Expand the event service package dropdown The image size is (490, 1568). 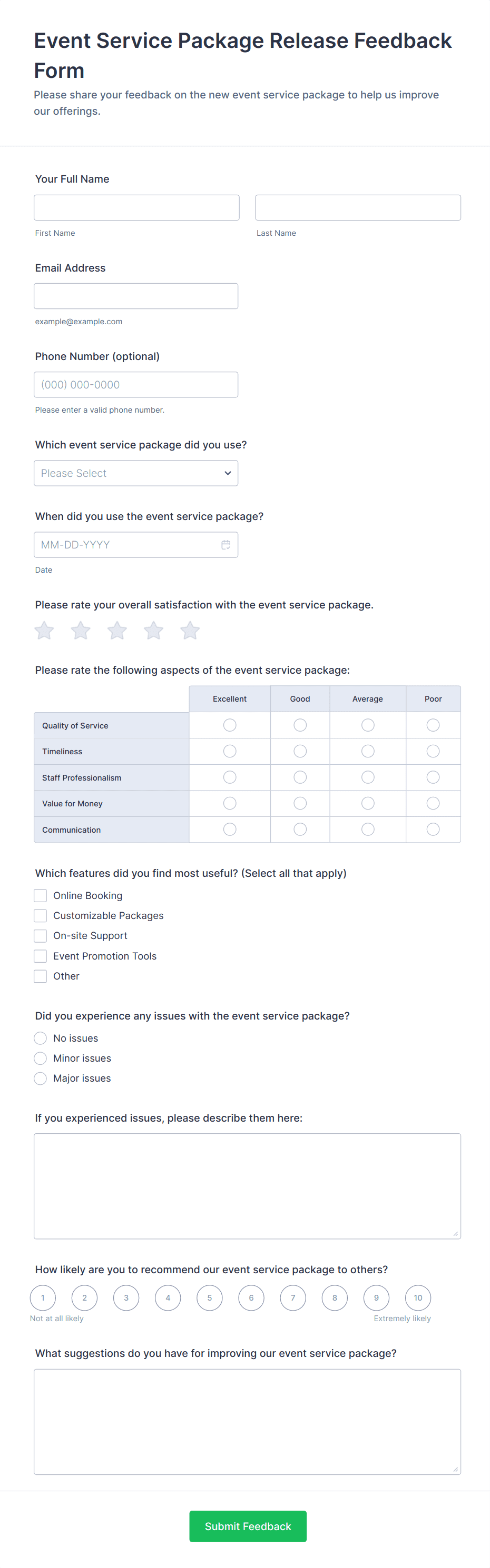click(x=136, y=473)
